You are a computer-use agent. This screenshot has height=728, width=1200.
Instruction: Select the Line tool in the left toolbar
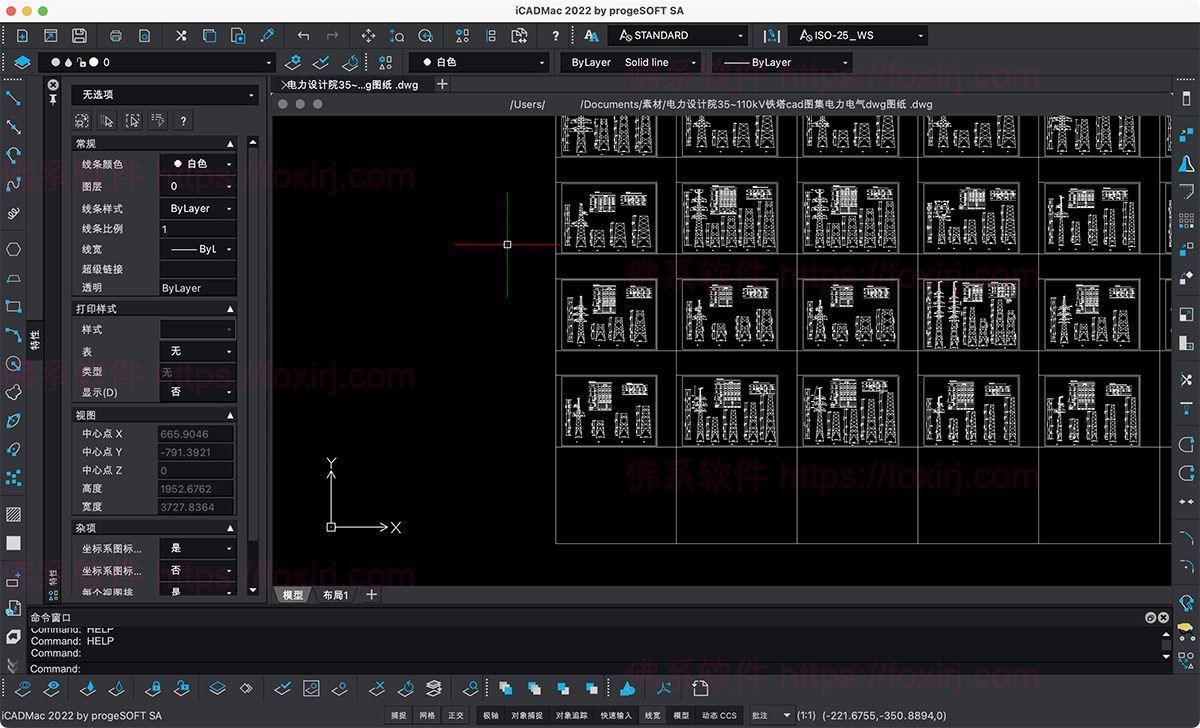point(14,98)
